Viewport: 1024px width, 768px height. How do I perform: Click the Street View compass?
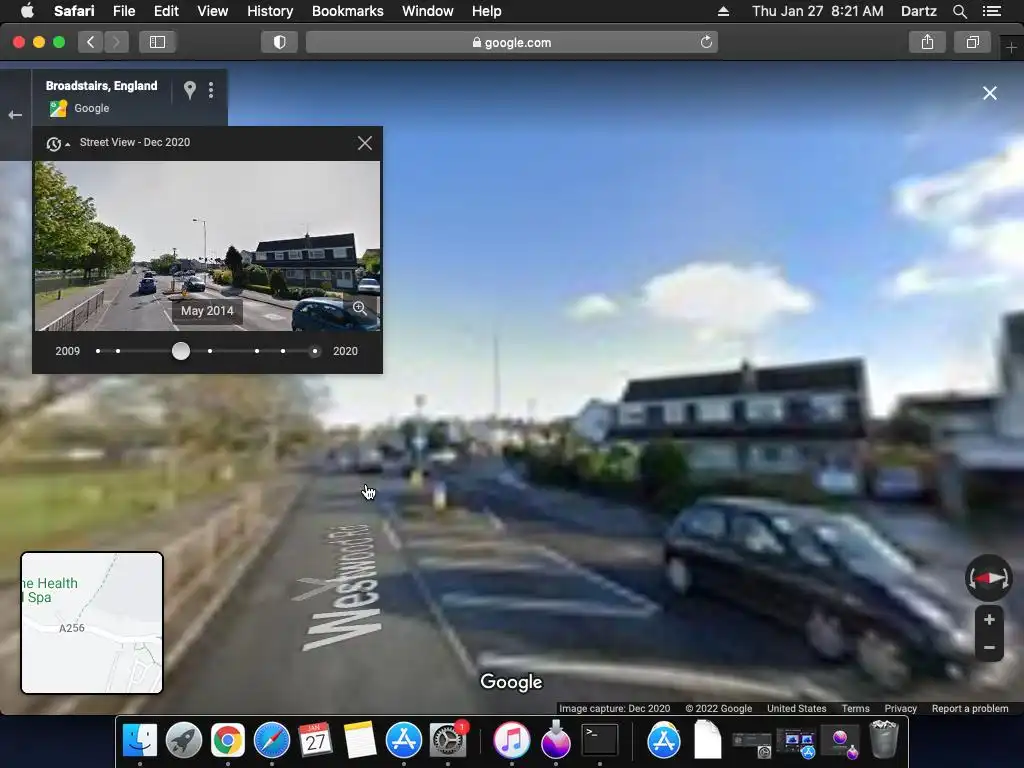tap(989, 578)
